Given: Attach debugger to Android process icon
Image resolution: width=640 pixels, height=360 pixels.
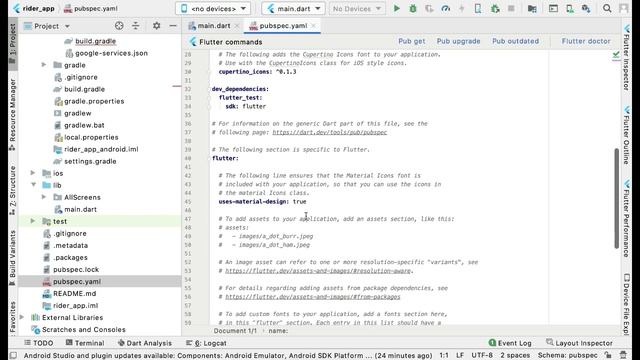Looking at the screenshot, I should tap(495, 9).
